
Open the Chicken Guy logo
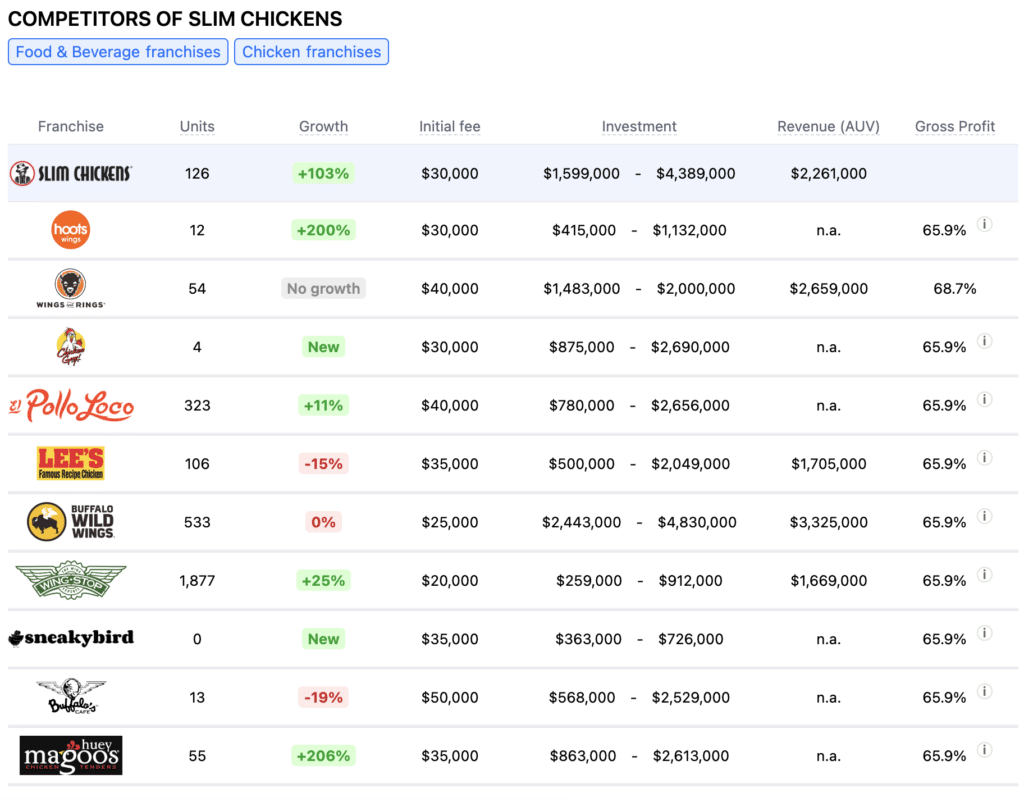click(x=71, y=347)
